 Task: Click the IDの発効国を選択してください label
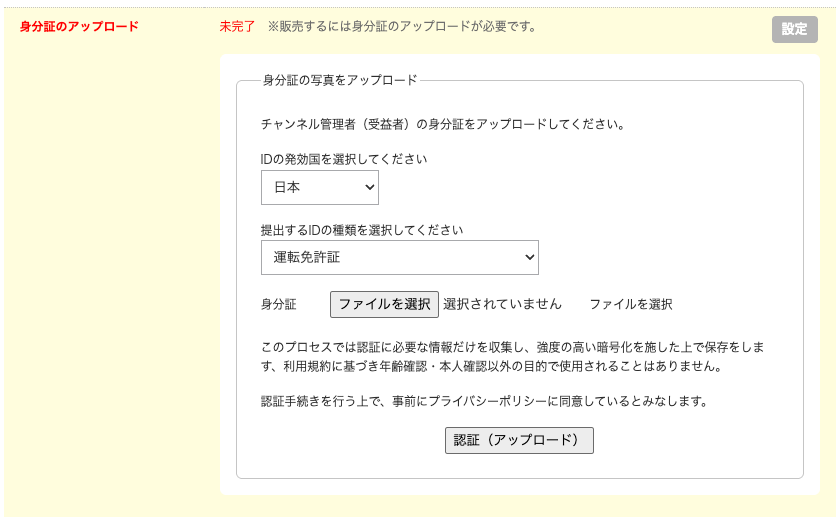click(344, 159)
